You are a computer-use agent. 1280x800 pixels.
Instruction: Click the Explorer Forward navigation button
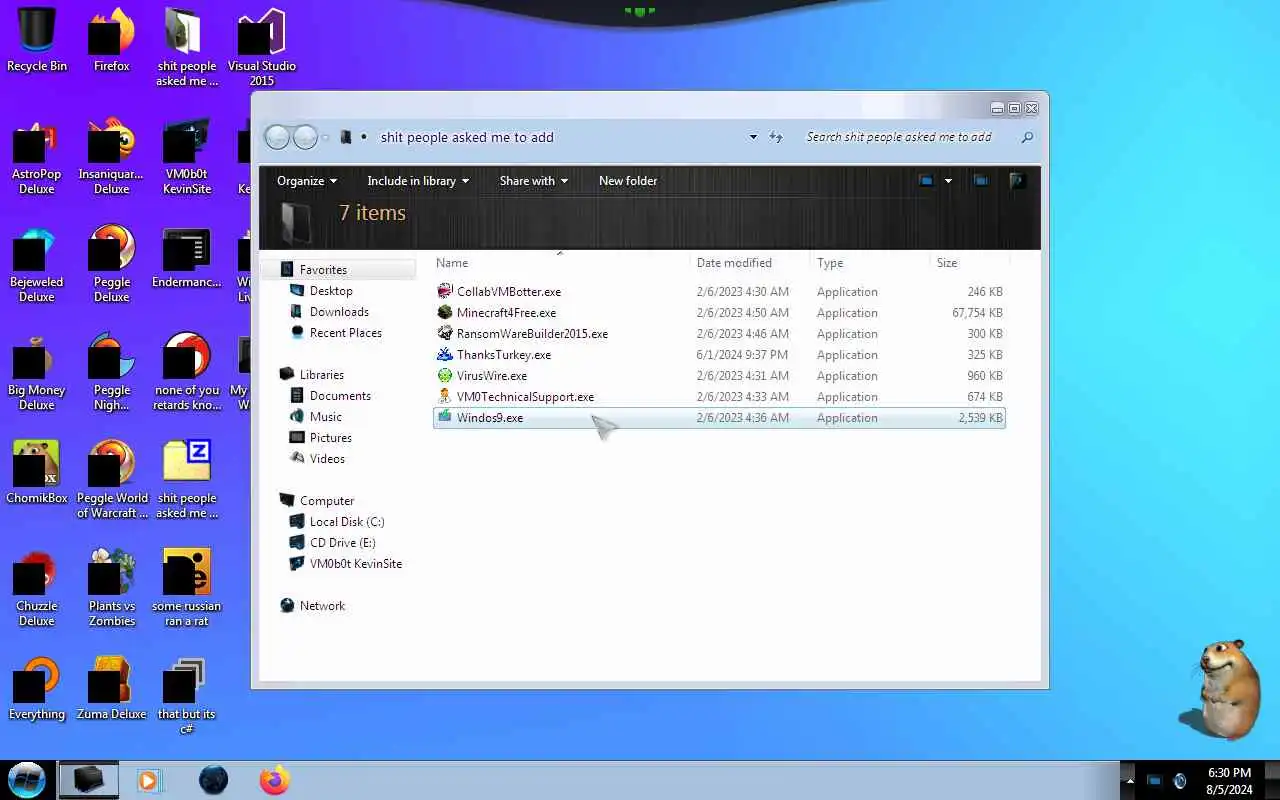pyautogui.click(x=305, y=137)
